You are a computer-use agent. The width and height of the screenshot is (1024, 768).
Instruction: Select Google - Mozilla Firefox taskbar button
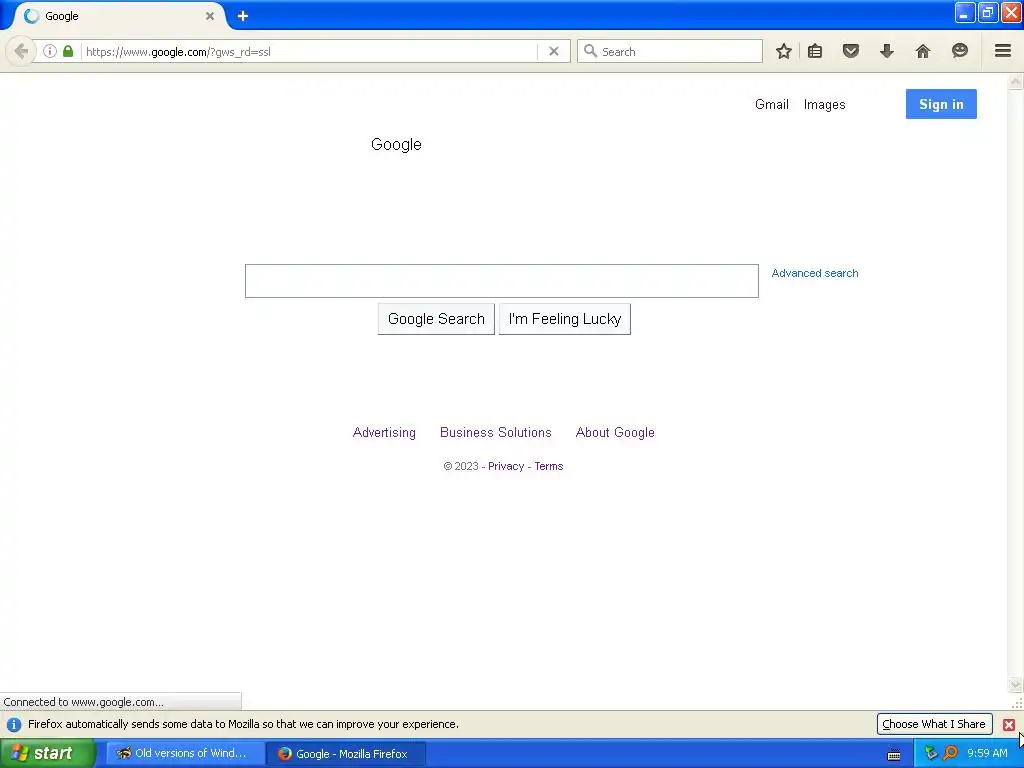(346, 754)
